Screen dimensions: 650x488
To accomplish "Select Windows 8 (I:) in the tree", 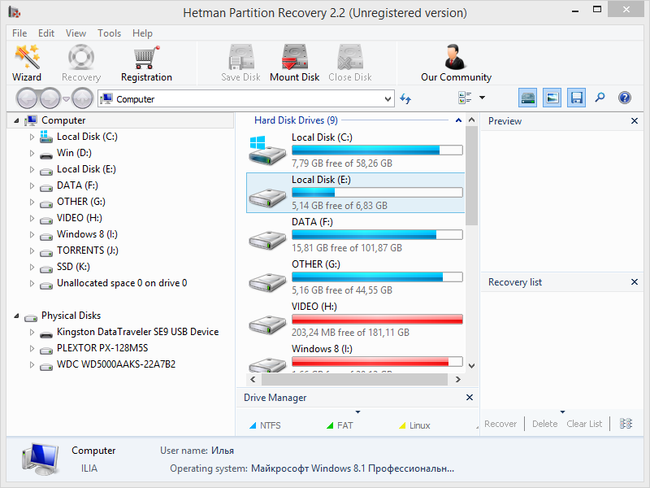I will pos(87,234).
